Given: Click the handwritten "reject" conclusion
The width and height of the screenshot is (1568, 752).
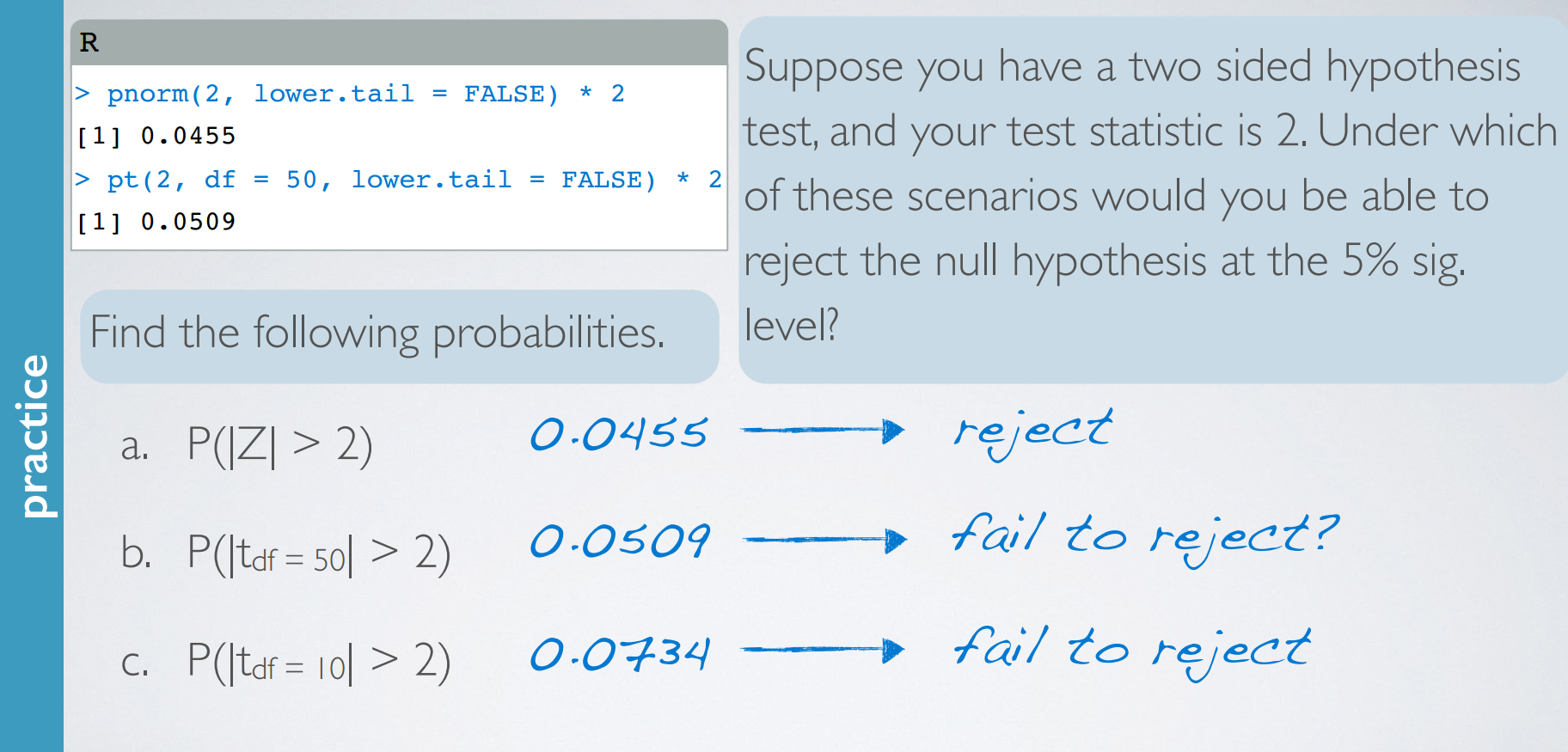Looking at the screenshot, I should [1033, 433].
